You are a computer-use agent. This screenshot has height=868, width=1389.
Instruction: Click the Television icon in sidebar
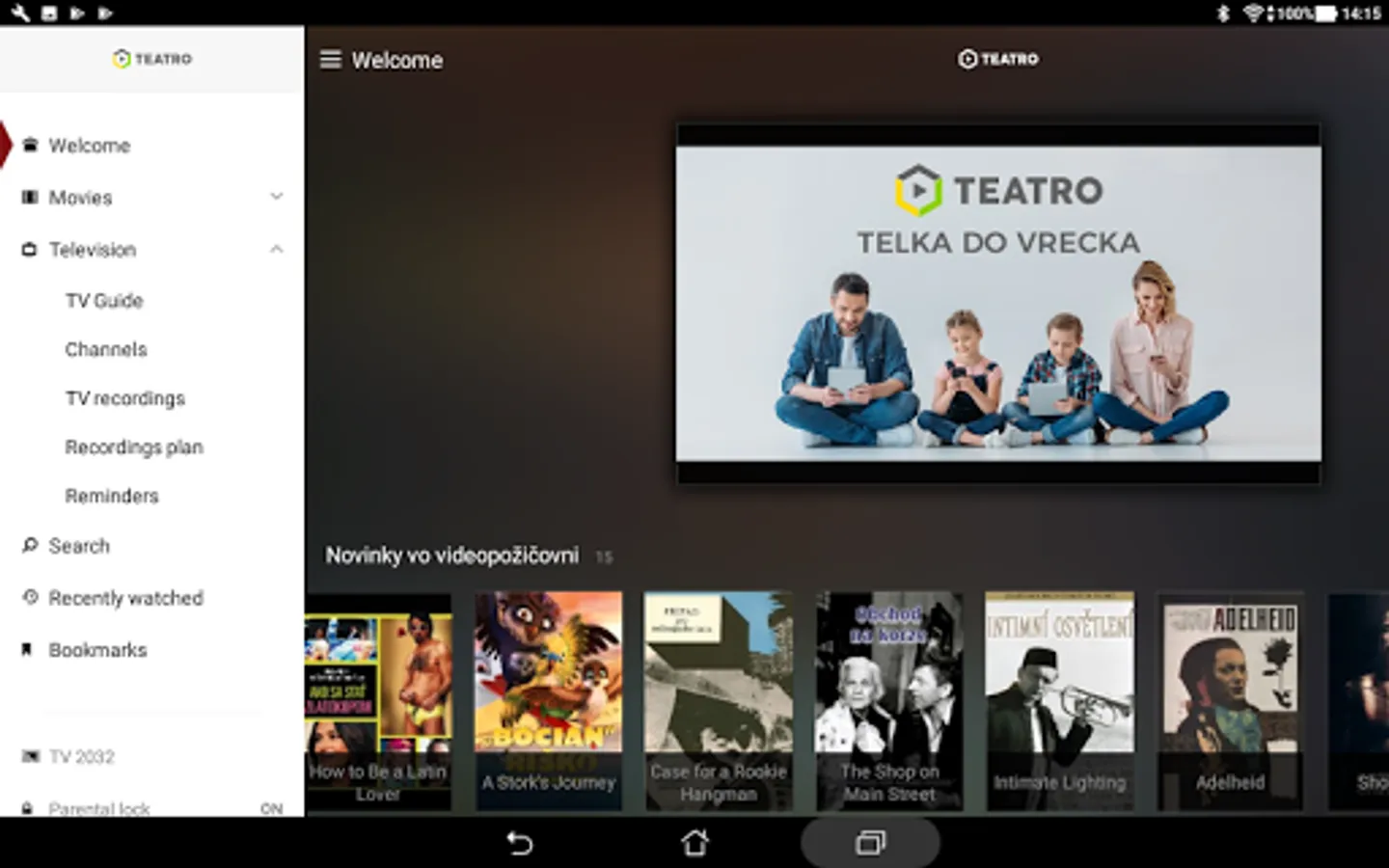pos(30,250)
